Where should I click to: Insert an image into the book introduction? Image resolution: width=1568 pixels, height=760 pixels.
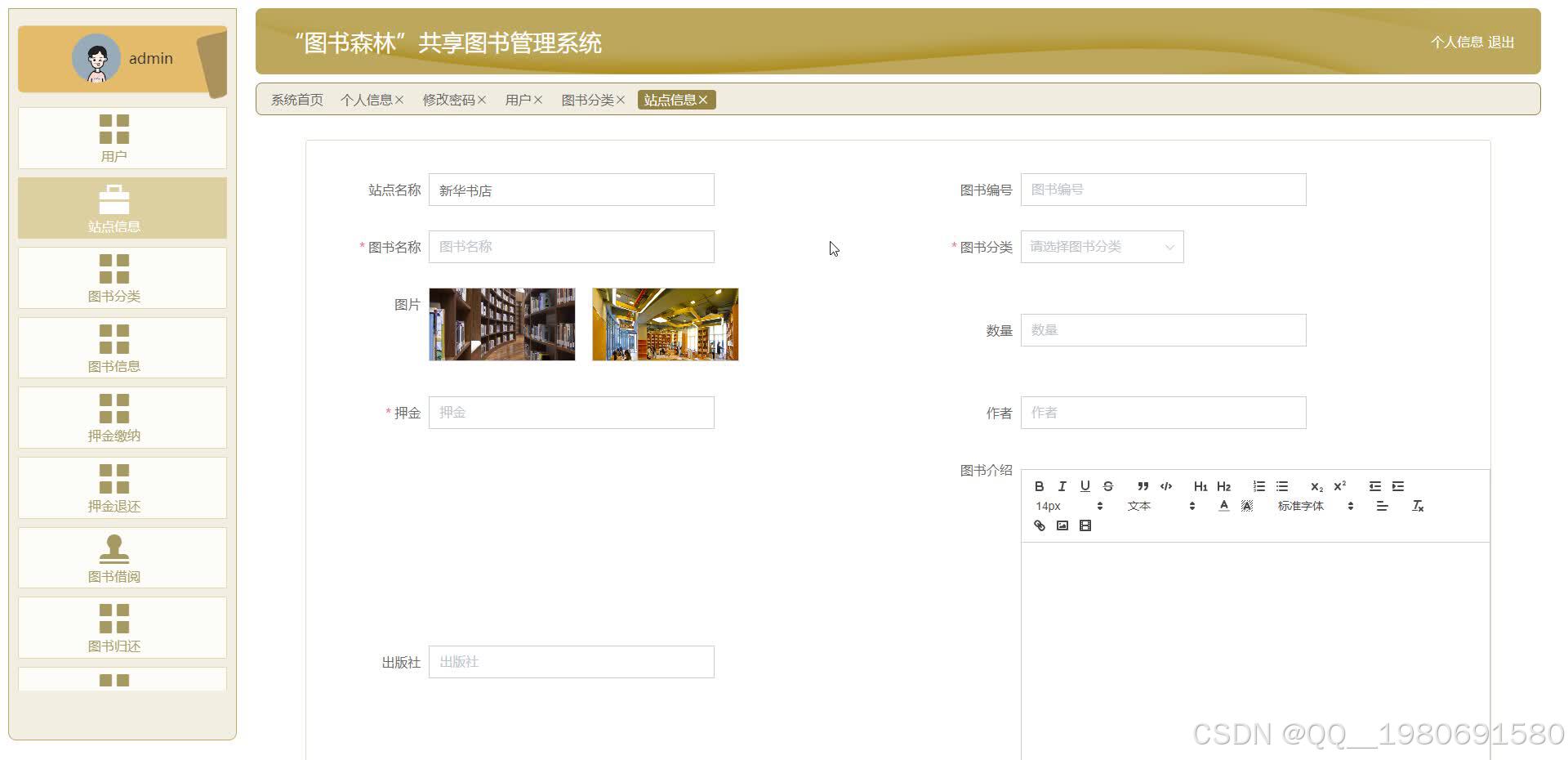1062,525
